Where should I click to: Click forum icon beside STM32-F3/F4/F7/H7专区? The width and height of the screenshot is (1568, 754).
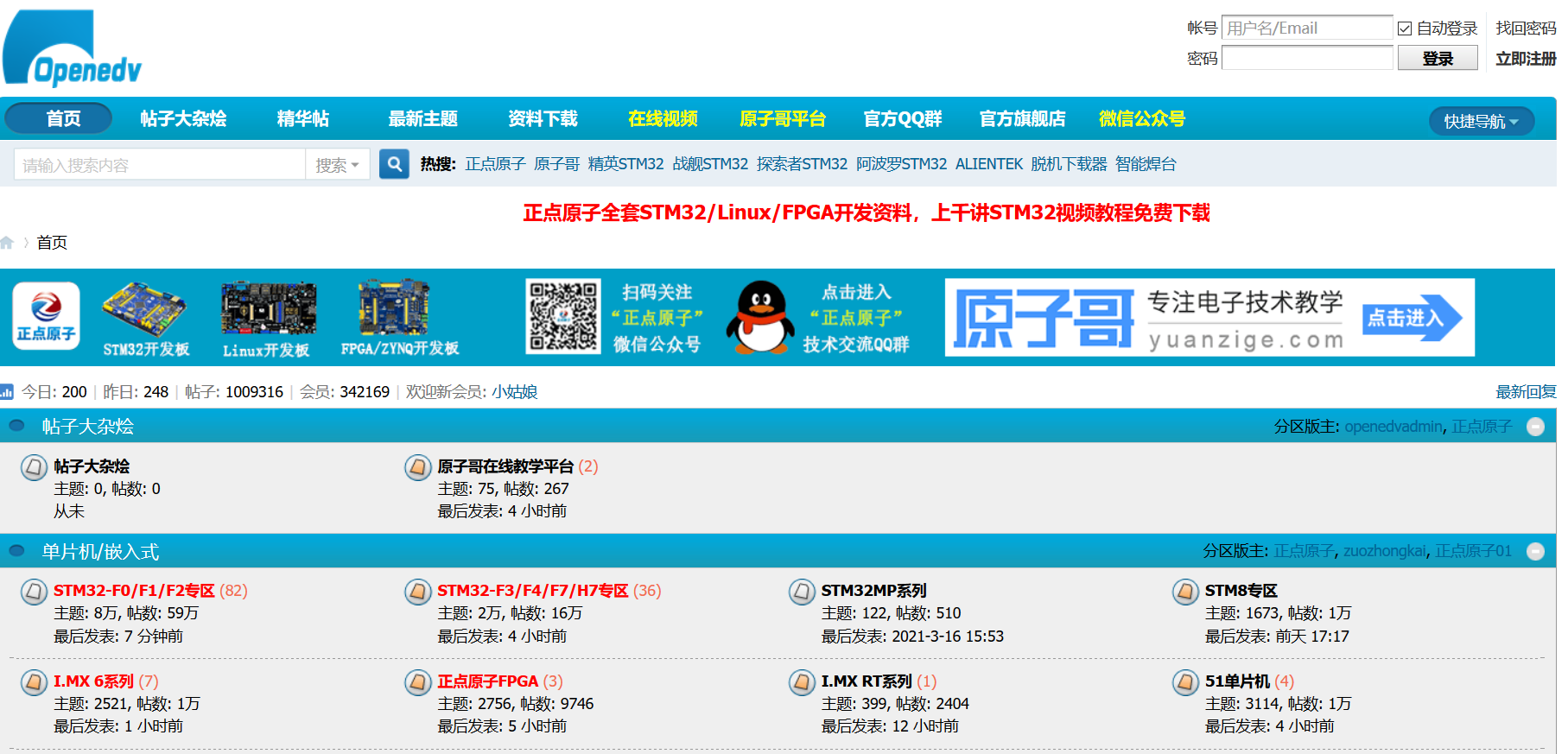[418, 592]
